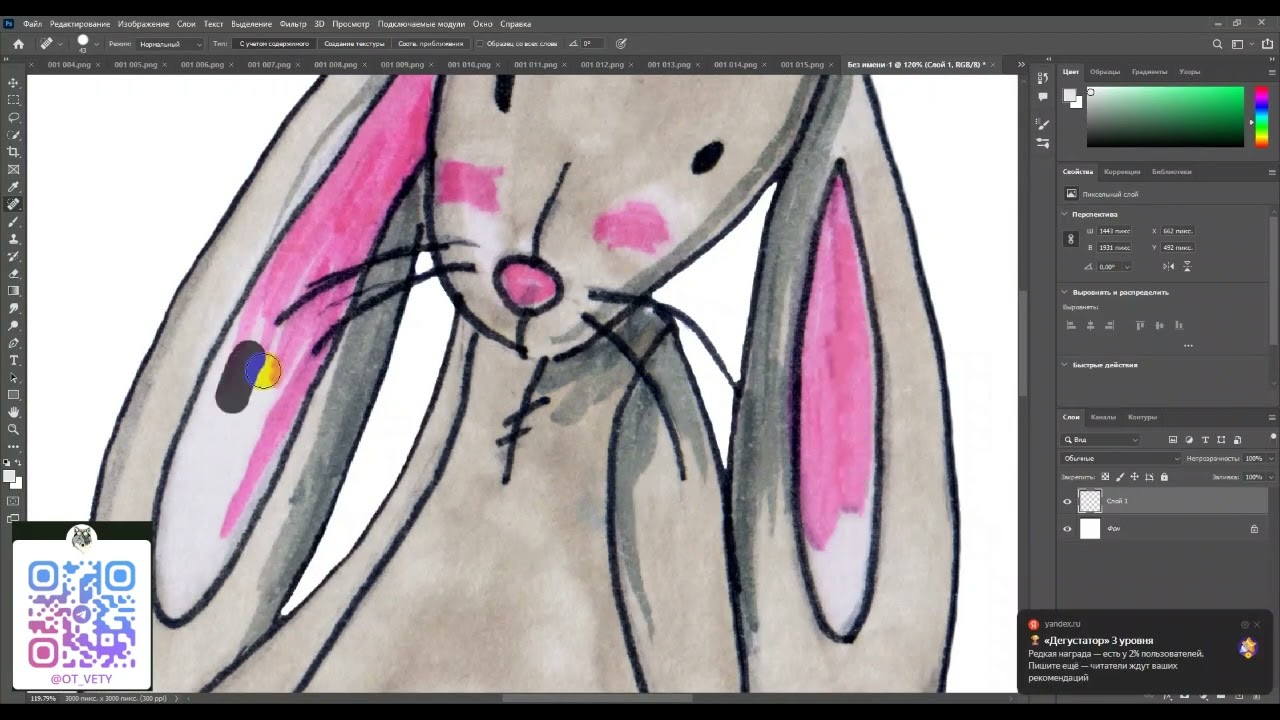Hide the 'Фон' layer eye icon
1280x720 pixels.
[1067, 529]
